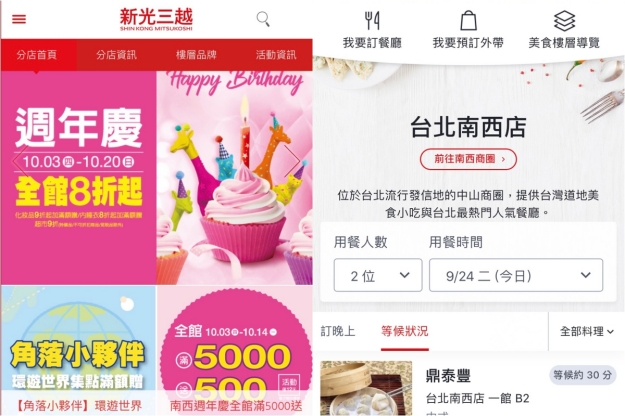Click the Shin Kong Mitsukoshi logo
The image size is (625, 416).
pos(156,19)
